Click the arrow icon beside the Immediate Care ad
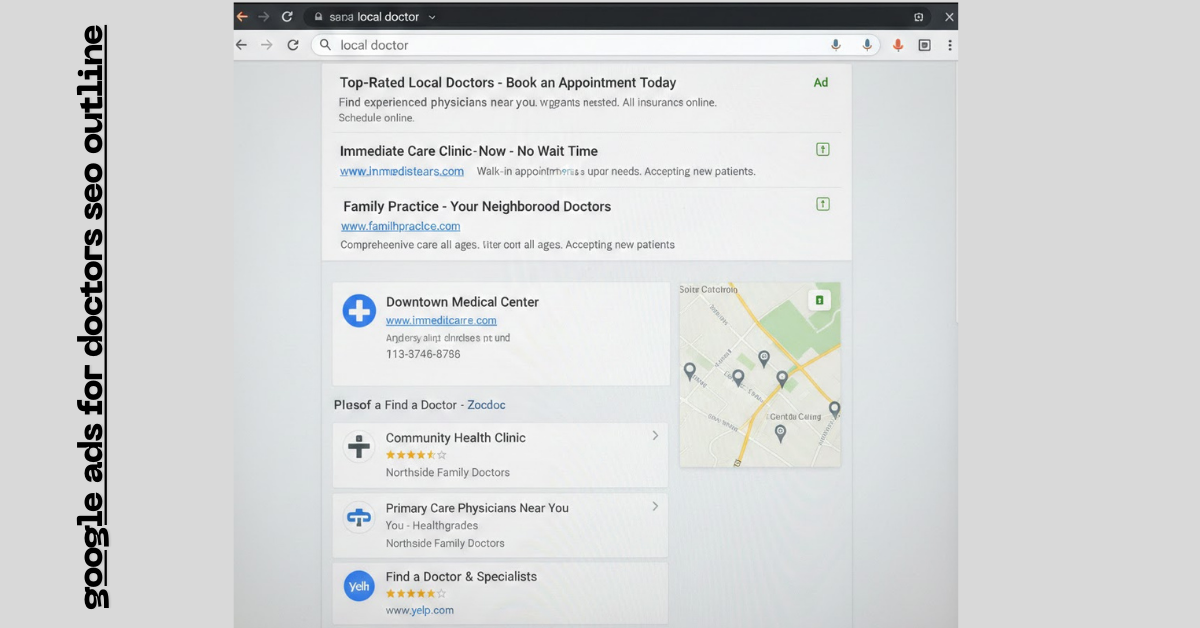Image resolution: width=1200 pixels, height=628 pixels. 822,148
